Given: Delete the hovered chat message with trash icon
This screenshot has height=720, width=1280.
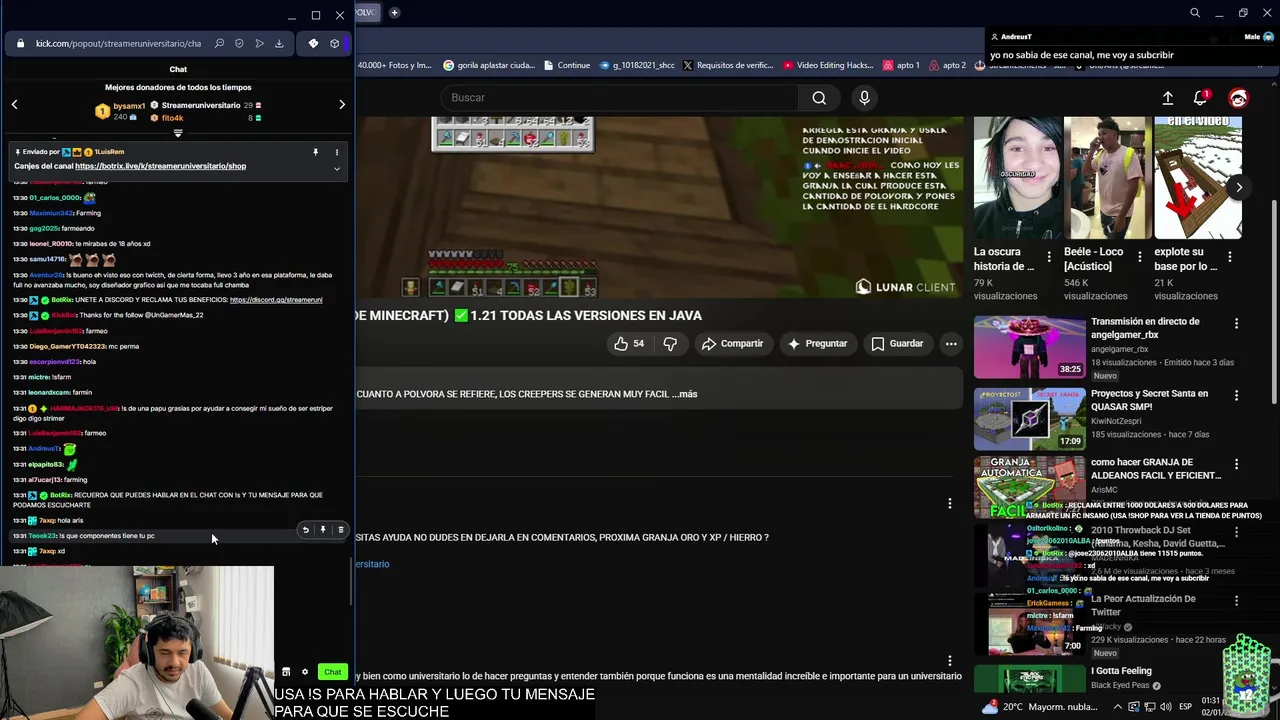Looking at the screenshot, I should [340, 530].
